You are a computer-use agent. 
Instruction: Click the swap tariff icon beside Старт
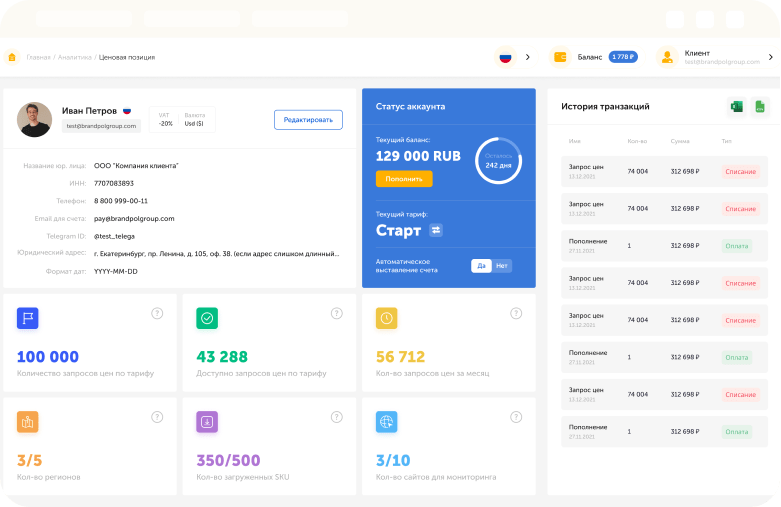(436, 230)
